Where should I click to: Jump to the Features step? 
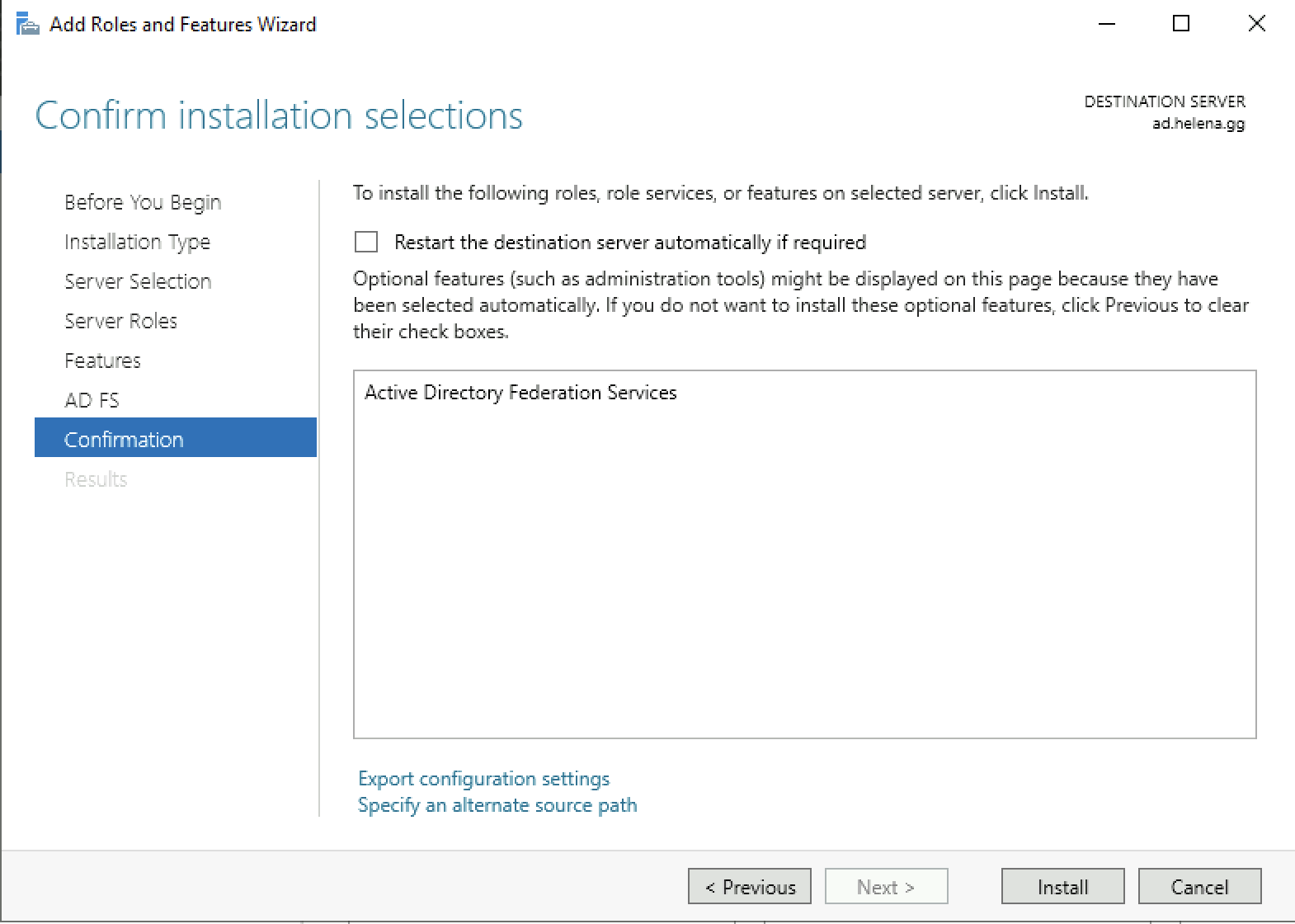102,361
